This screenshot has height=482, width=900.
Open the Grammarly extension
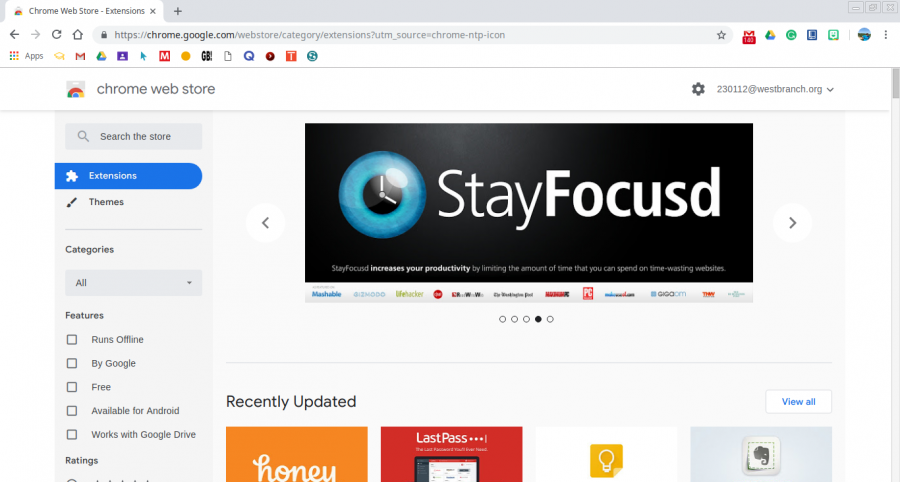(791, 35)
